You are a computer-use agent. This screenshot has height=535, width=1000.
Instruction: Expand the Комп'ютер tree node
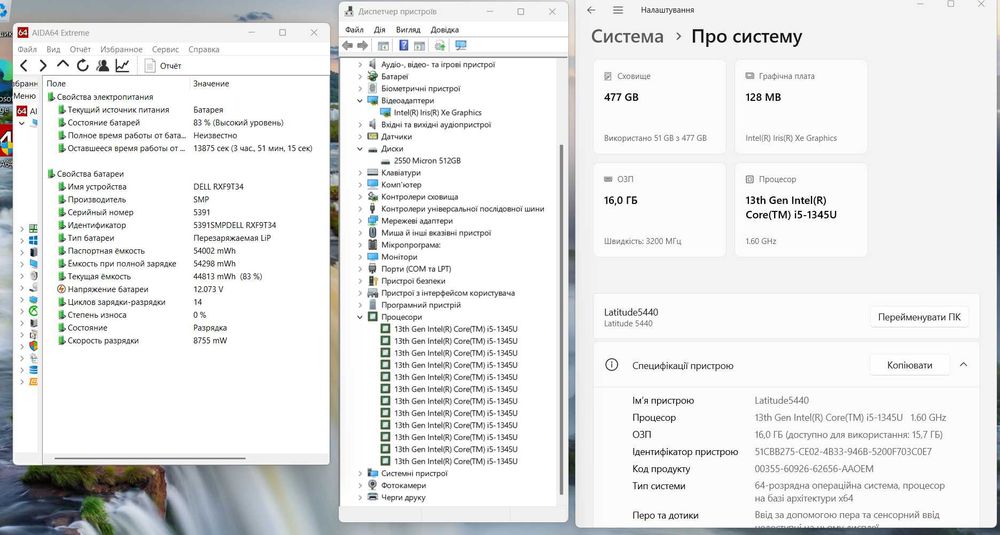pyautogui.click(x=360, y=185)
